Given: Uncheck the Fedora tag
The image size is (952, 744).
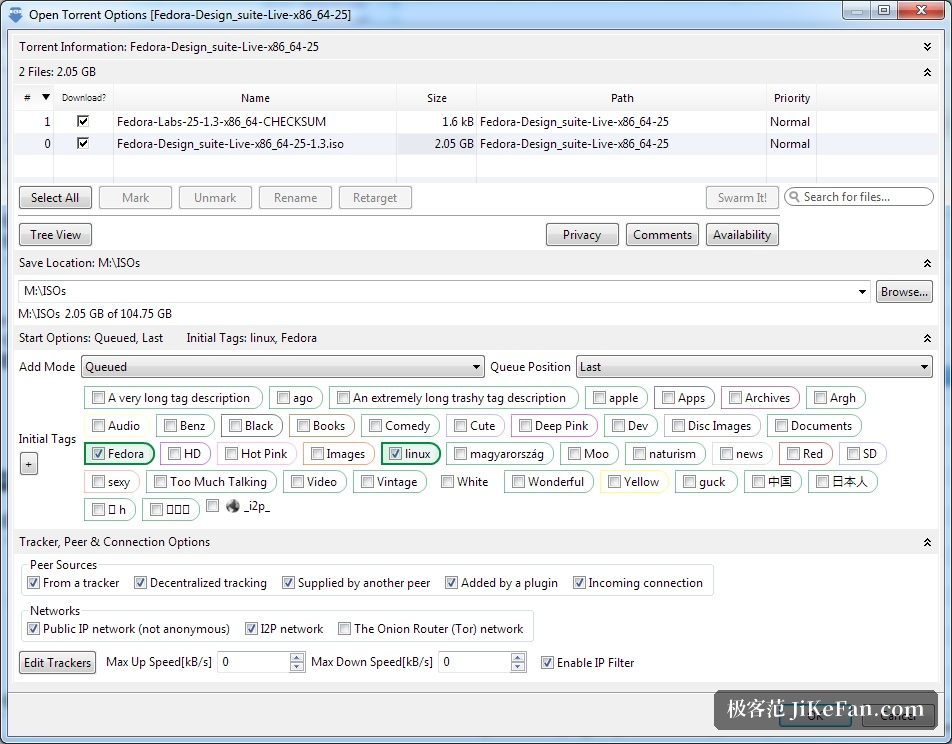Looking at the screenshot, I should [98, 454].
